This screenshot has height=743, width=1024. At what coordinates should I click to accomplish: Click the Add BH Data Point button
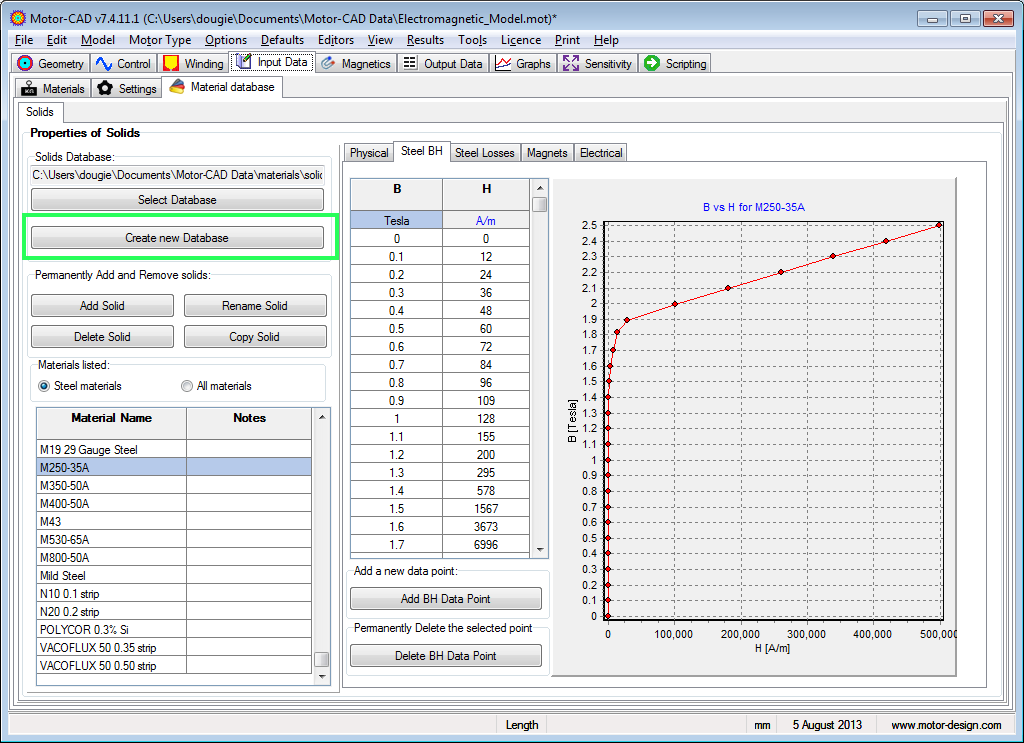click(x=445, y=599)
